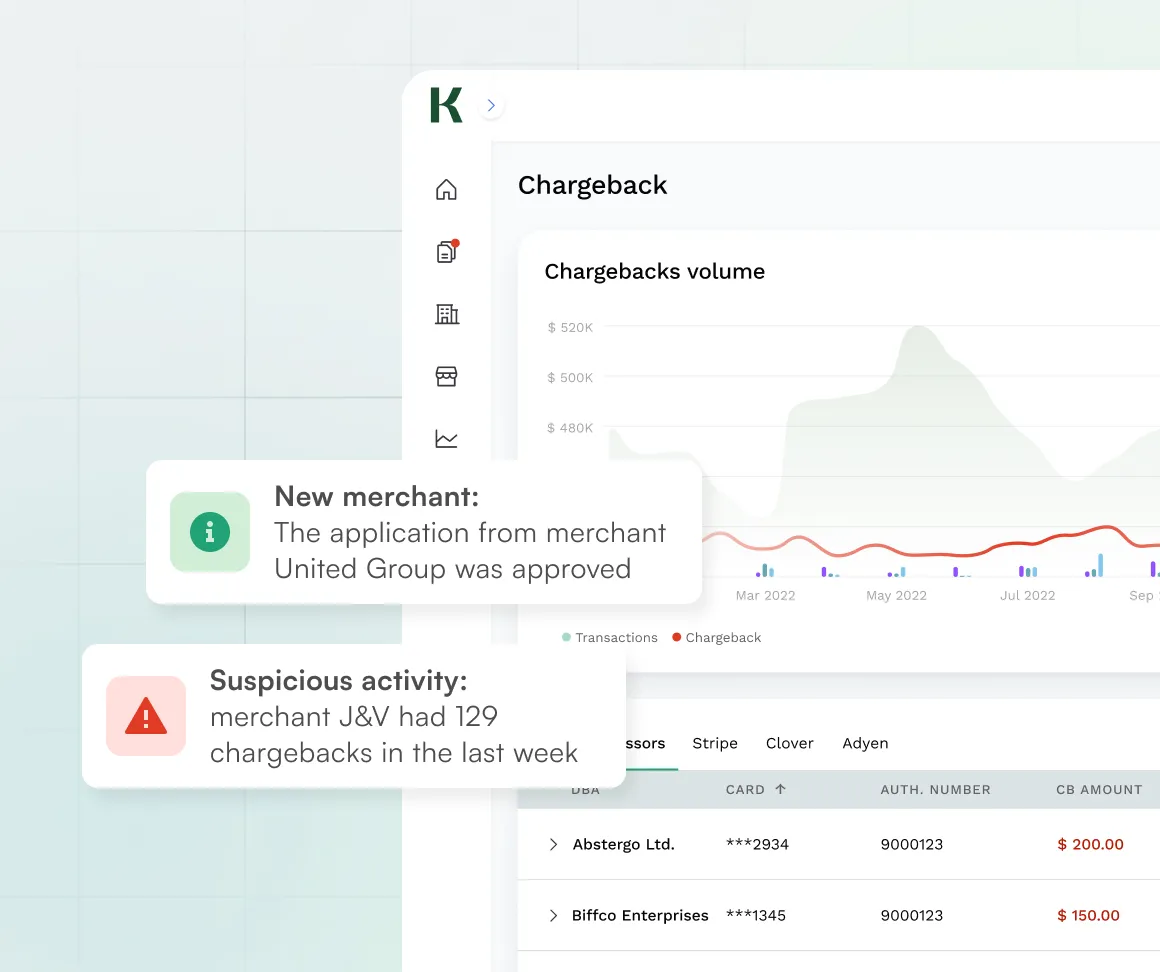Switch to the Clover tab
1160x972 pixels.
(789, 743)
